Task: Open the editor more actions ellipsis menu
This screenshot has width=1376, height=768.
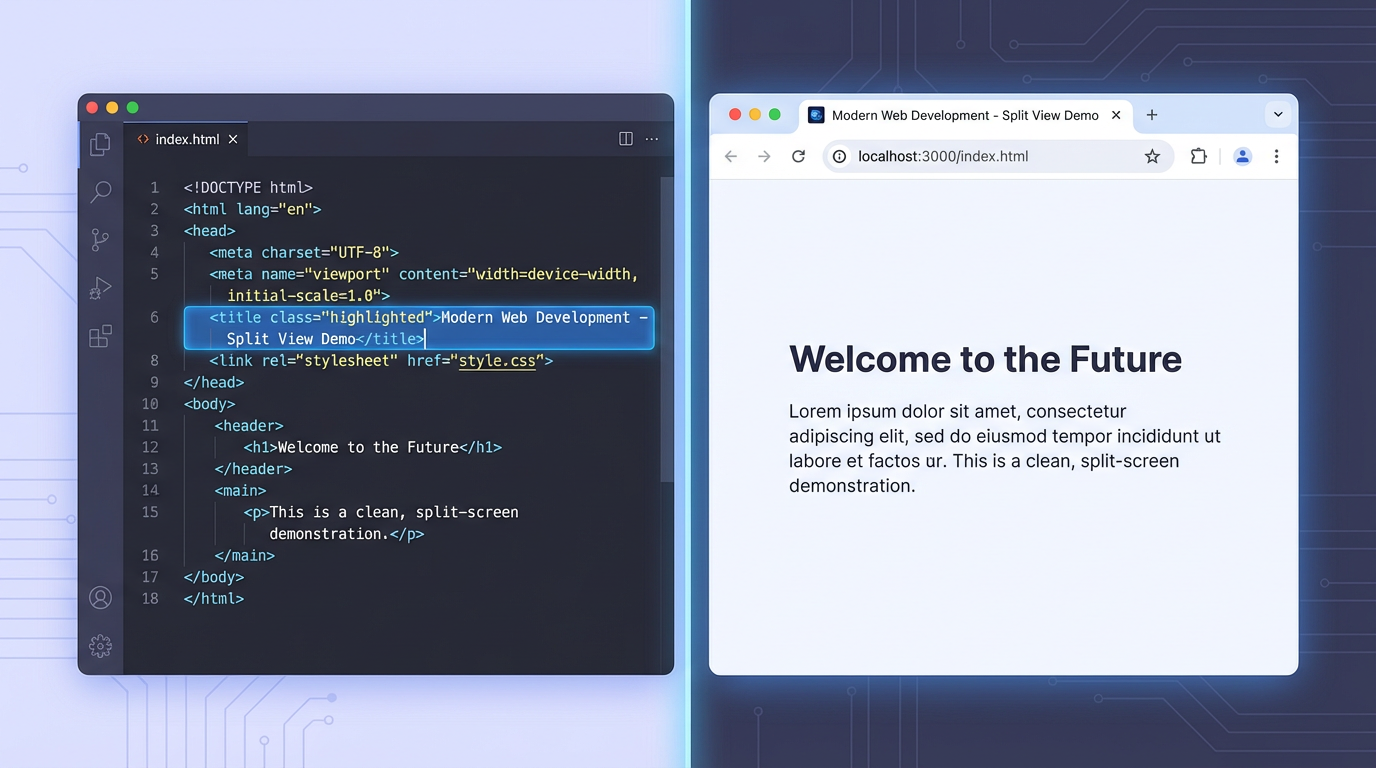Action: coord(652,139)
